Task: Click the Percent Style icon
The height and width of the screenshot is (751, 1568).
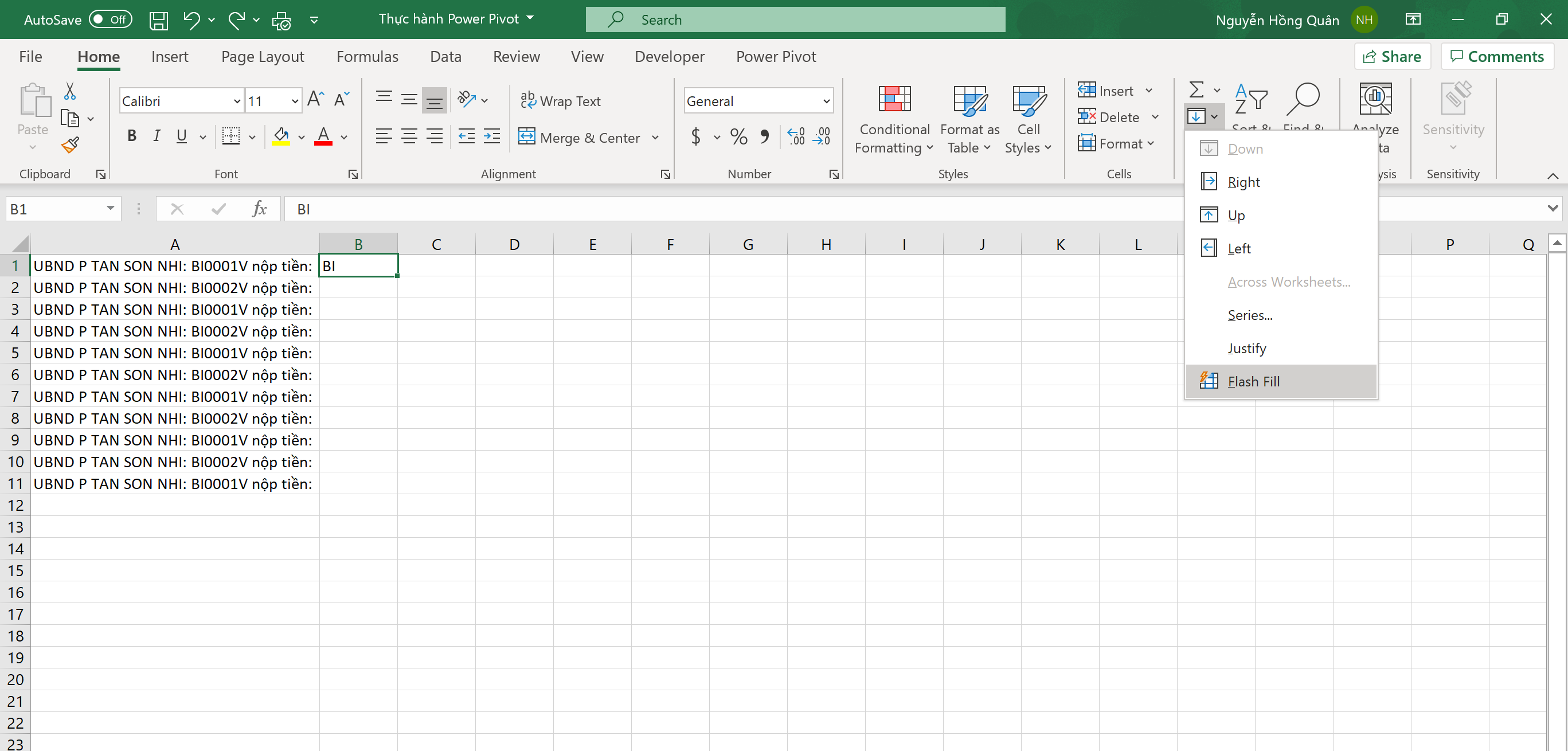Action: (738, 136)
